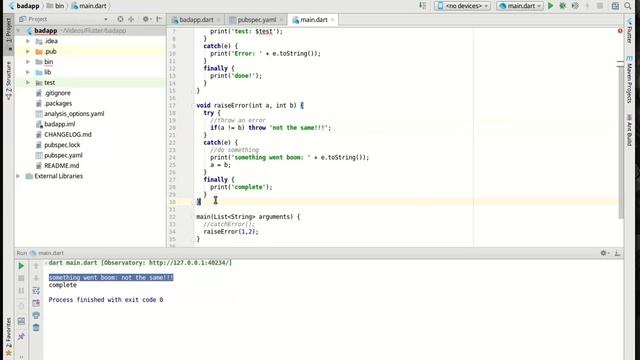Open Search Everywhere magnifier icon
The image size is (640, 360).
pyautogui.click(x=628, y=6)
